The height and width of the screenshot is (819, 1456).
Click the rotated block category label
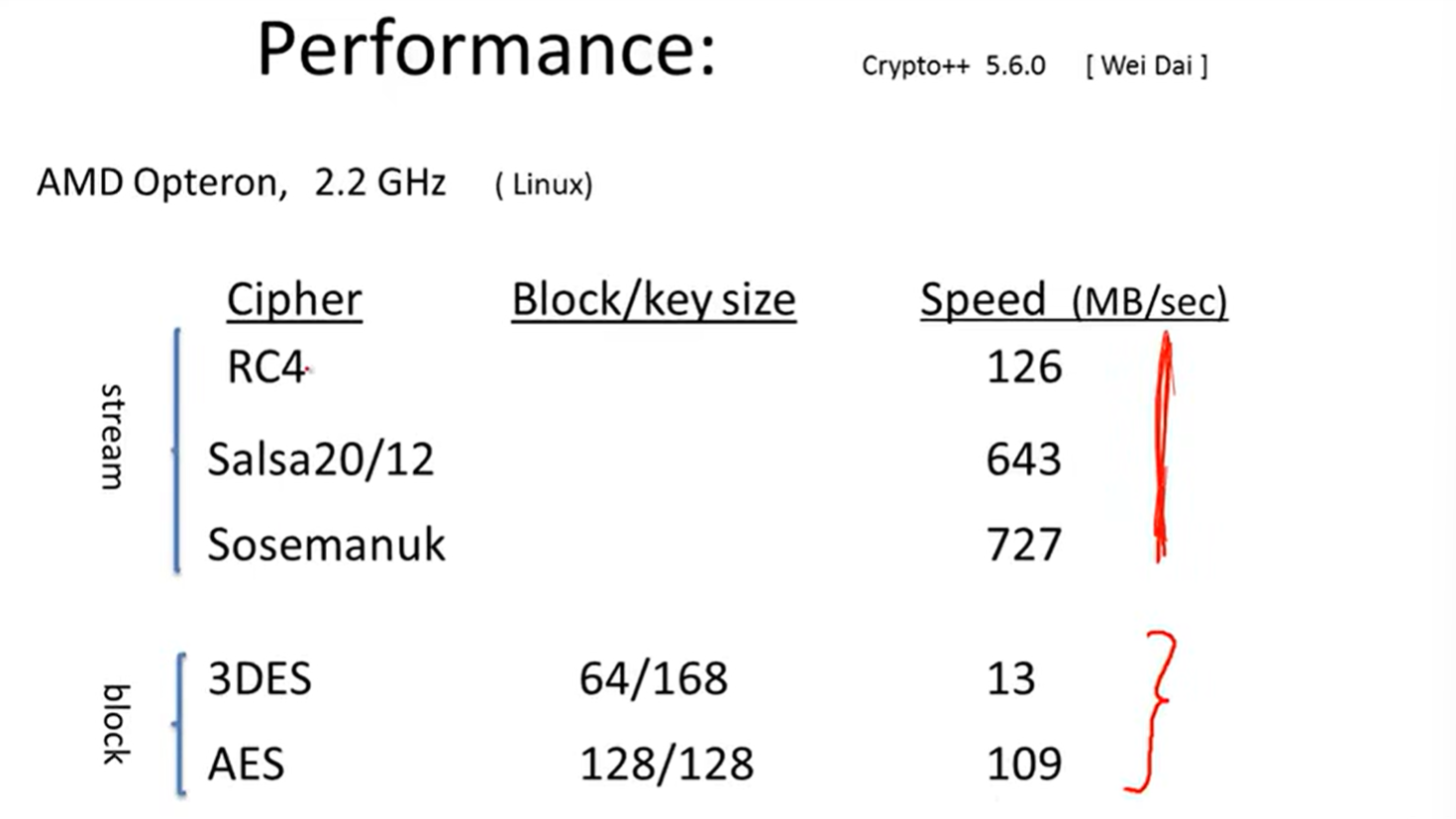(x=116, y=724)
